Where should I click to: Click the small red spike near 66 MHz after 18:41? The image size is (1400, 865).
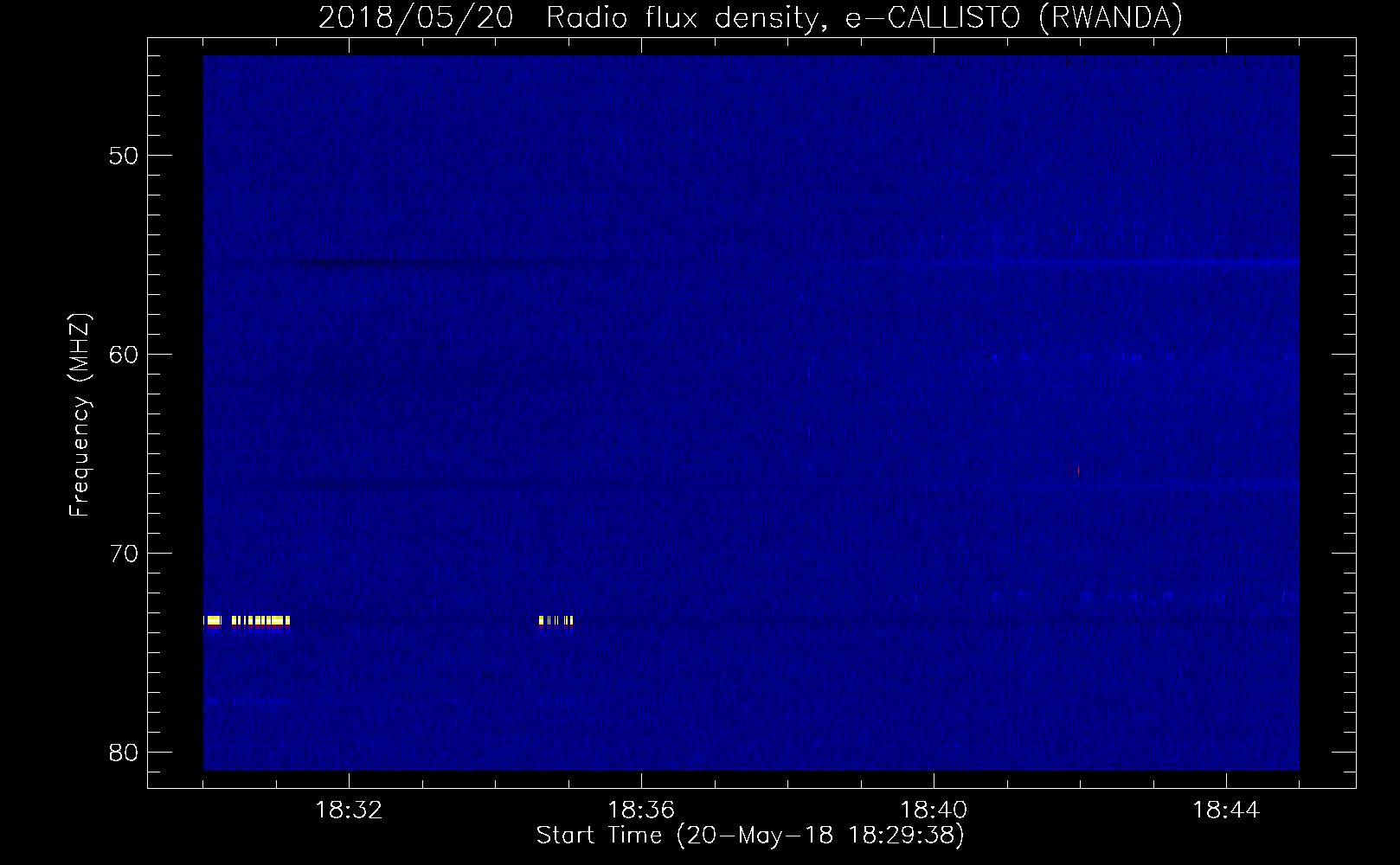click(x=1078, y=471)
